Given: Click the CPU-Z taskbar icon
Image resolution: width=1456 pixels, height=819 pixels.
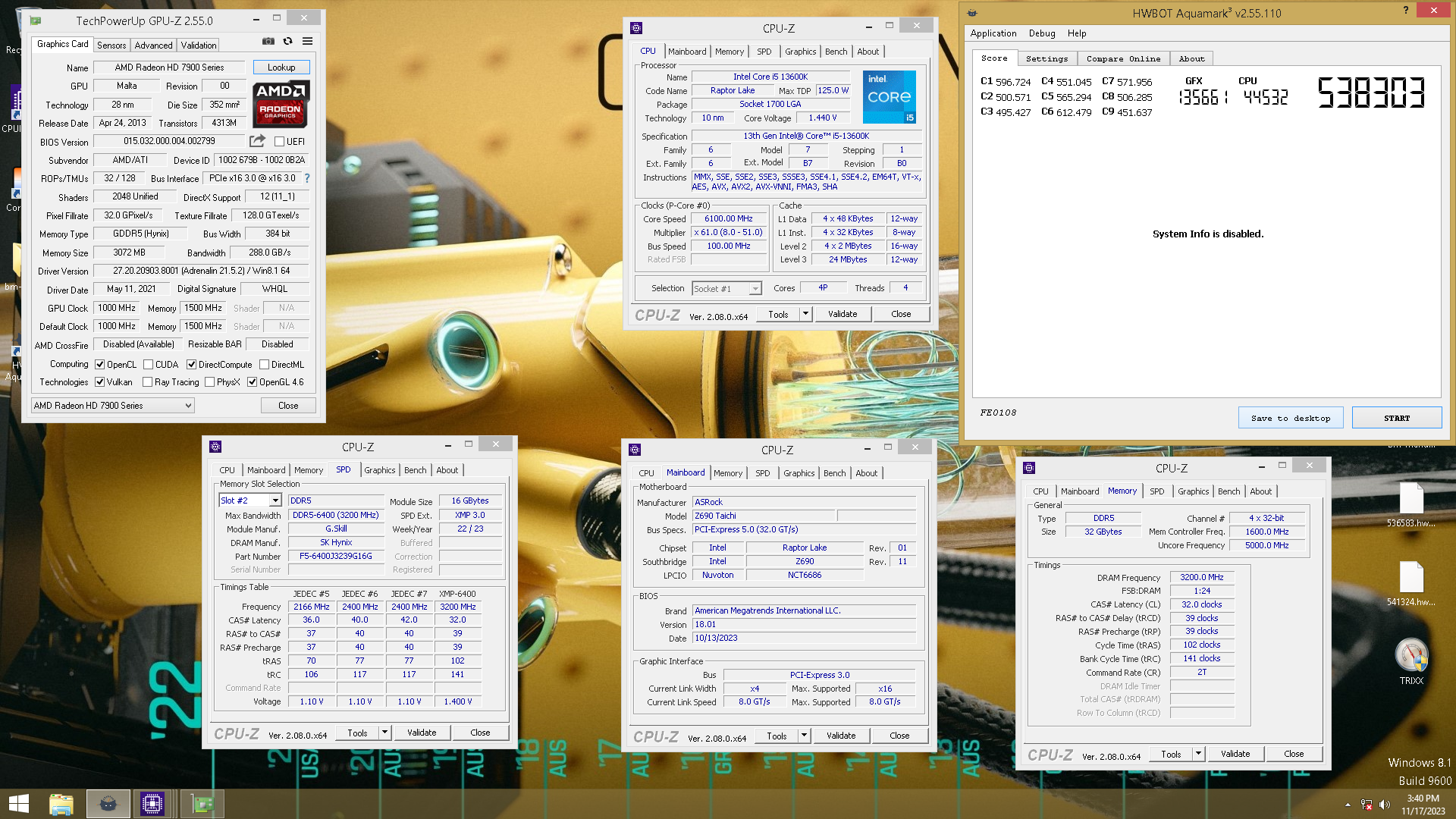Looking at the screenshot, I should [x=152, y=804].
